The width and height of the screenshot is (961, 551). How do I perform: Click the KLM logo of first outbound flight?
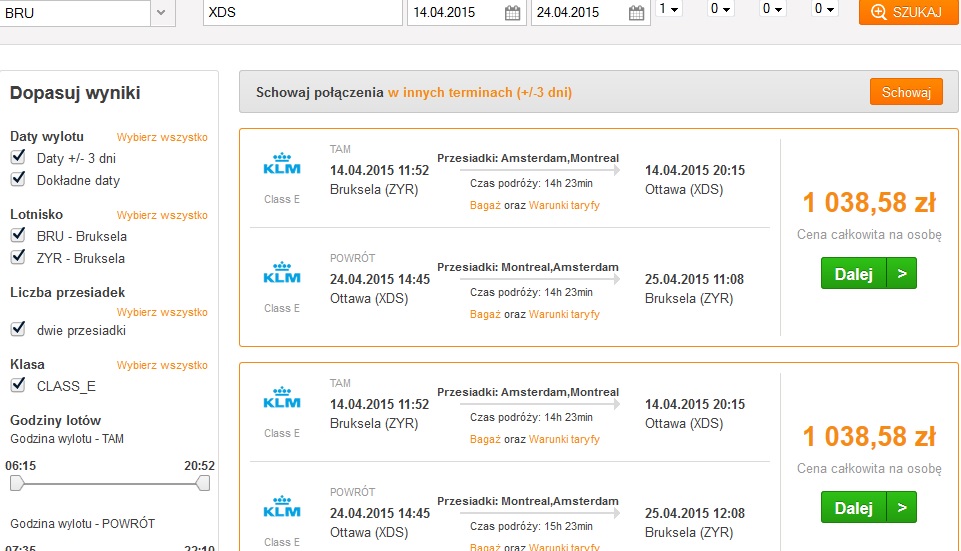tap(282, 164)
